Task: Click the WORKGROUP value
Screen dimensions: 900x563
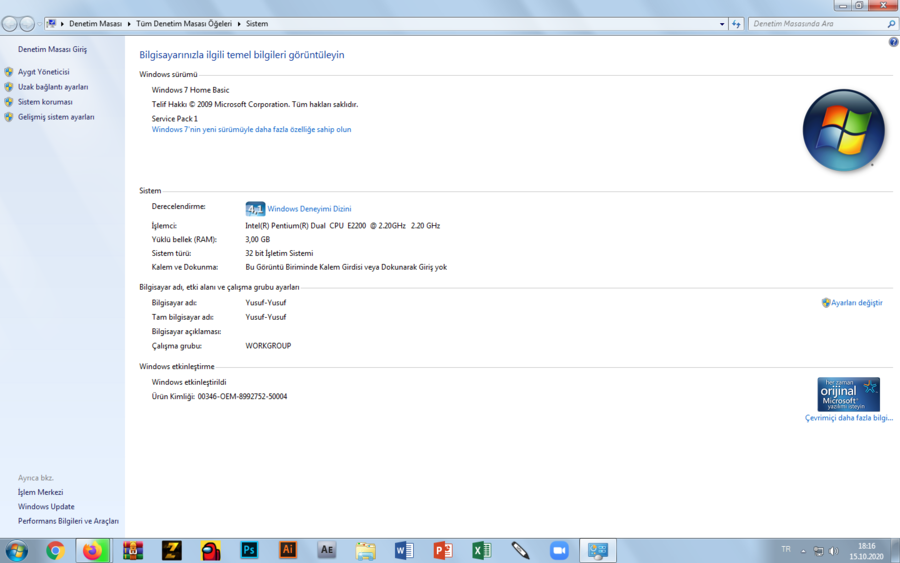Action: point(268,346)
